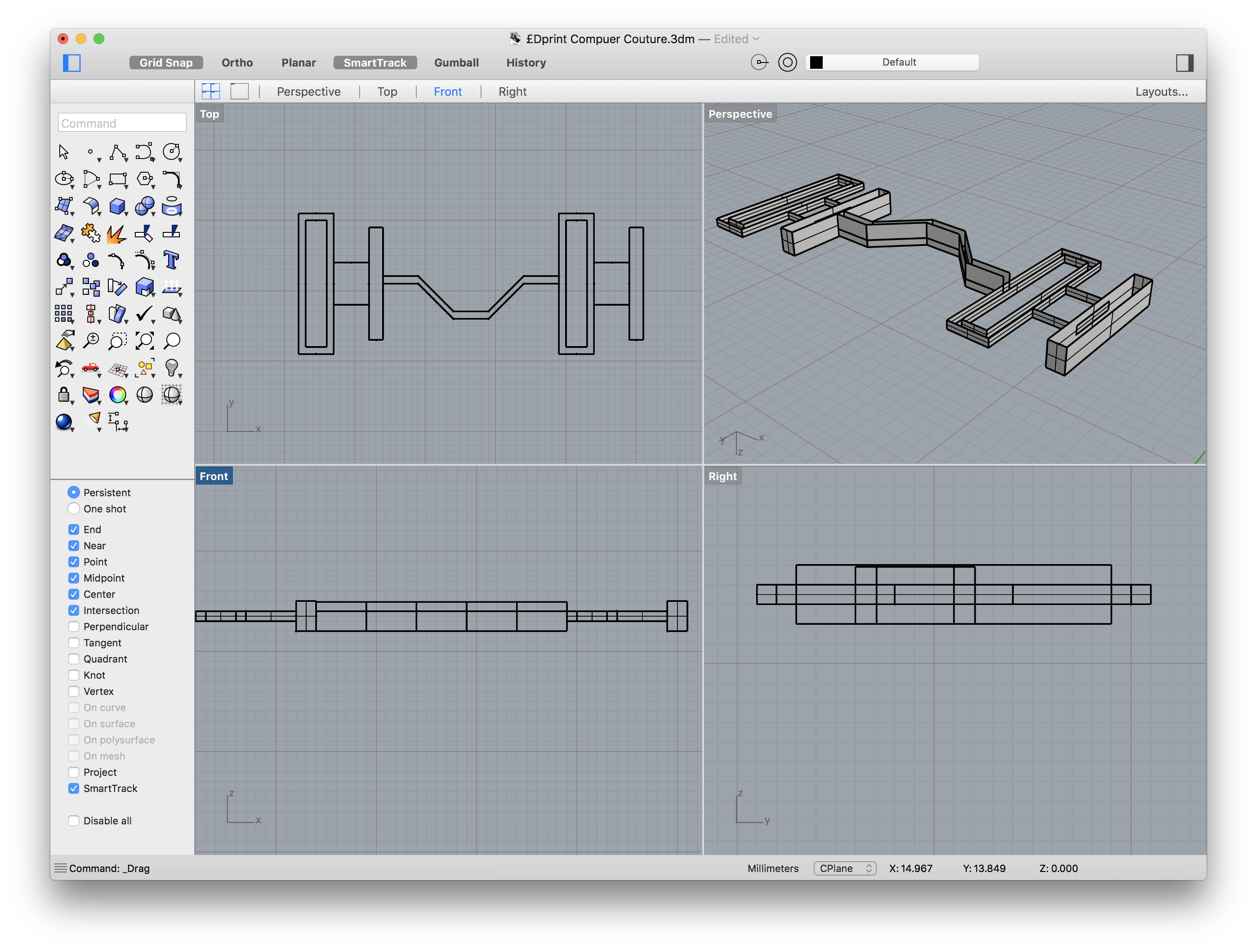
Task: Select the One shot radio button
Action: coord(74,509)
